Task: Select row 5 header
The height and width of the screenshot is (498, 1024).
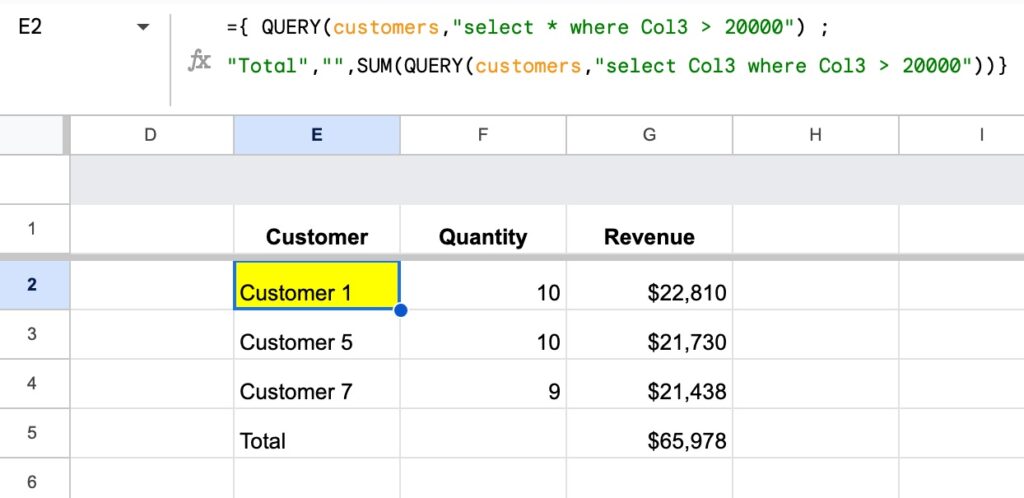Action: tap(32, 434)
